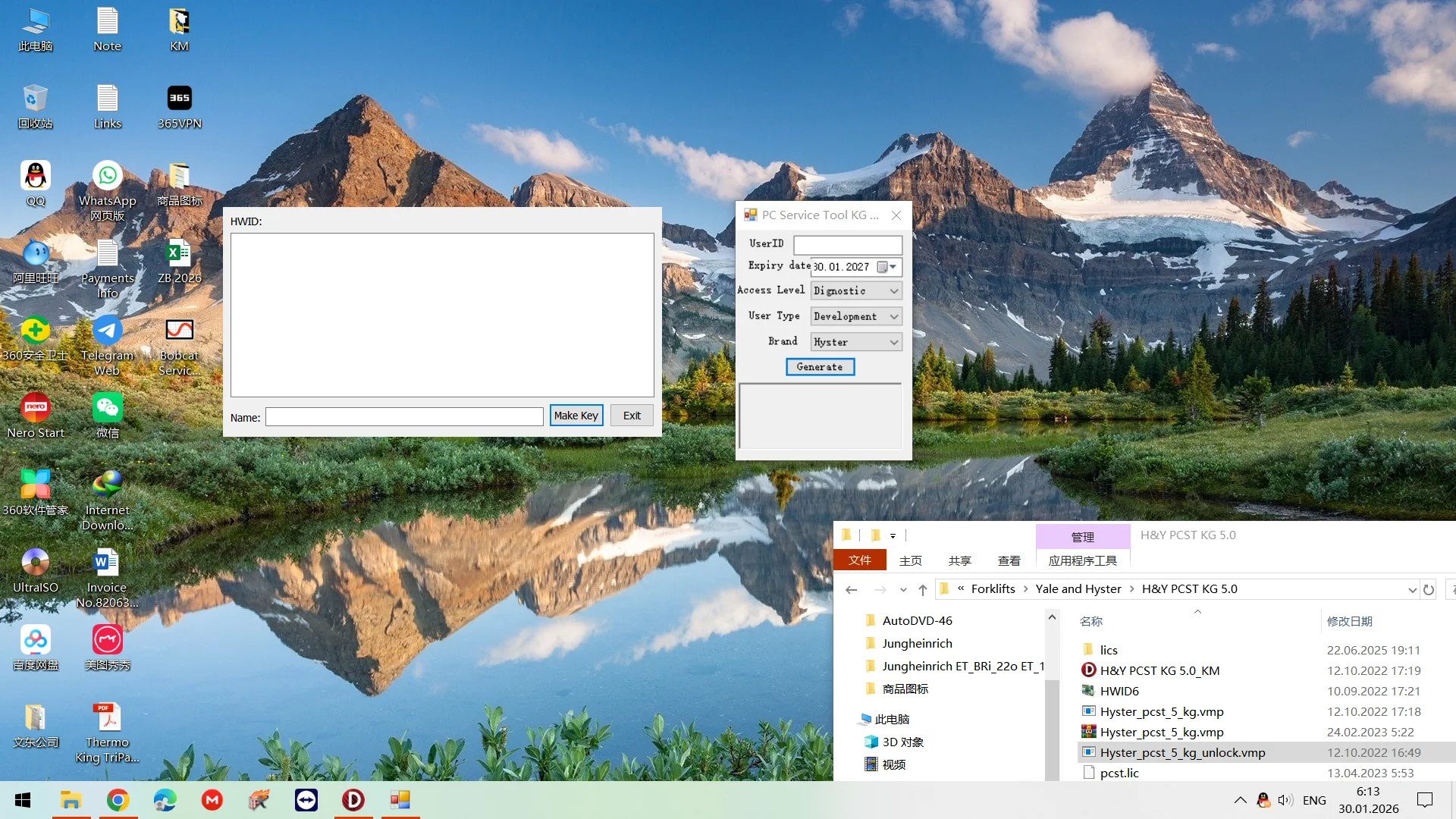This screenshot has width=1456, height=819.
Task: Launch 360安全卫士 desktop icon
Action: pos(35,339)
